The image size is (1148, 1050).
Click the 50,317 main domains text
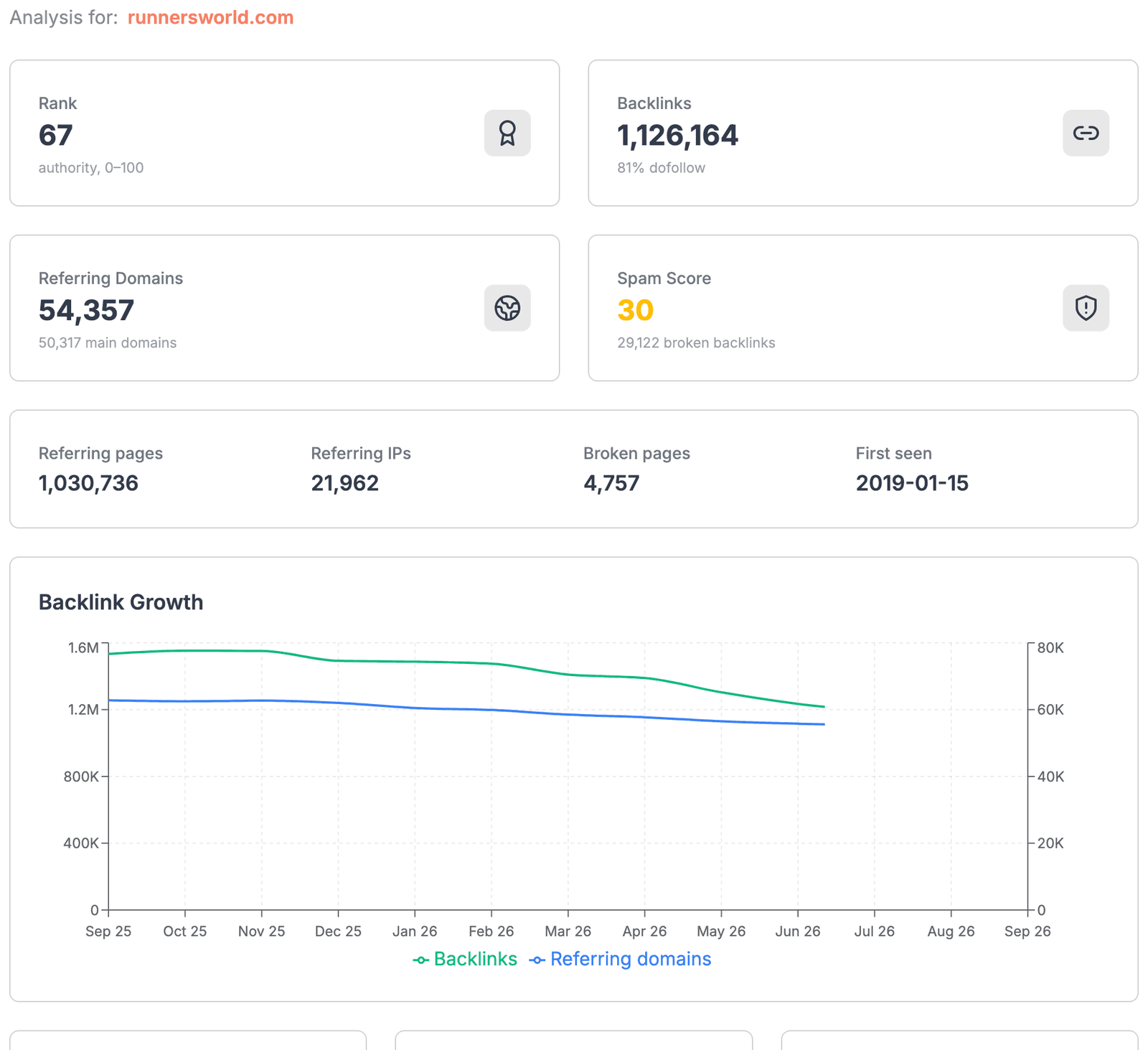coord(108,343)
